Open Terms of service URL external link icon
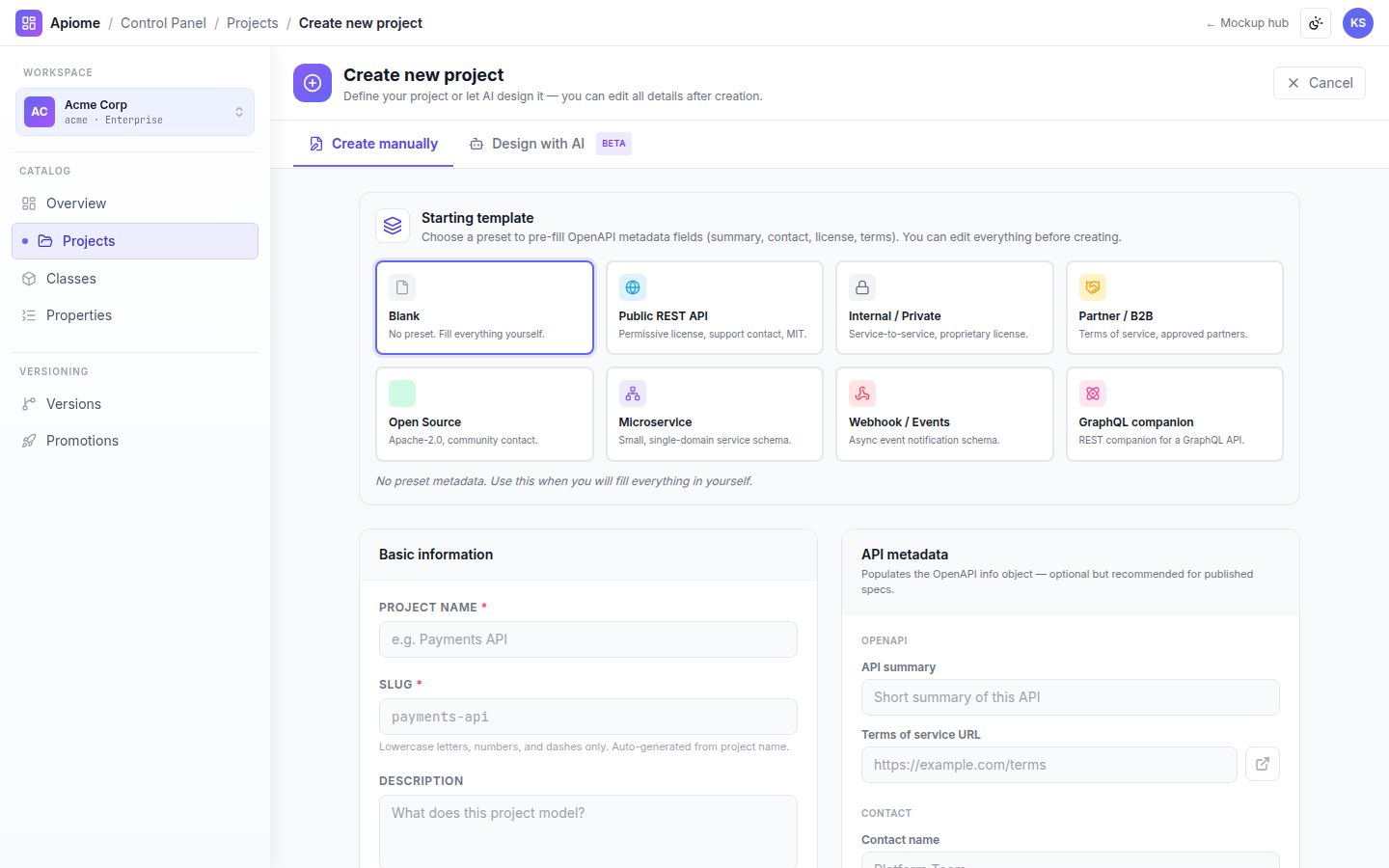1389x868 pixels. click(x=1263, y=764)
